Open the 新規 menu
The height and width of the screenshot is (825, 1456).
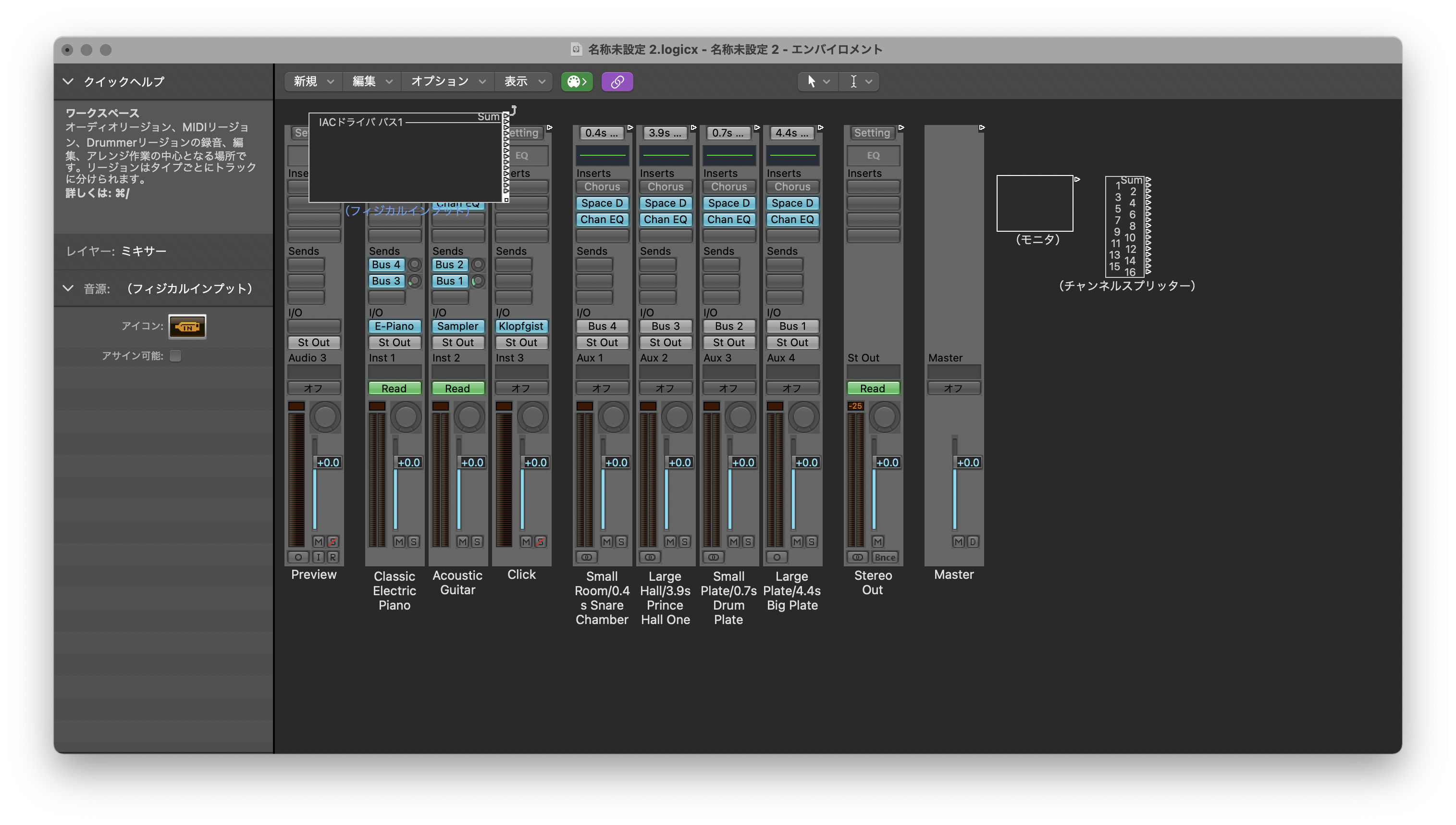(313, 82)
